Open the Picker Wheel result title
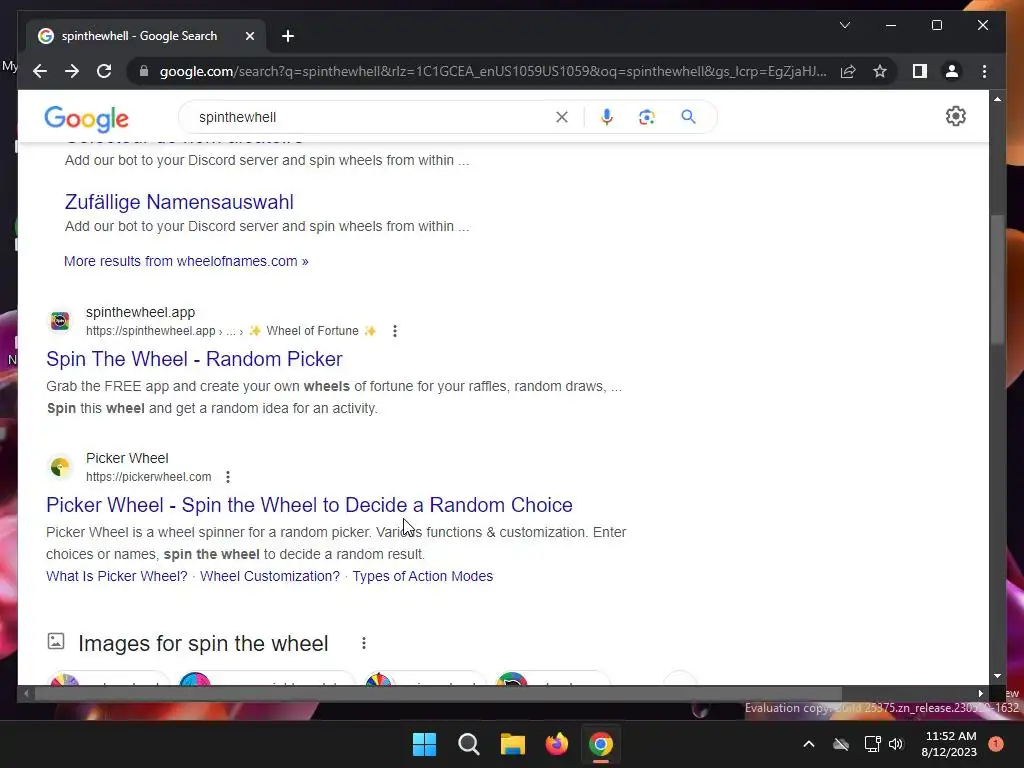This screenshot has height=768, width=1024. (x=310, y=505)
